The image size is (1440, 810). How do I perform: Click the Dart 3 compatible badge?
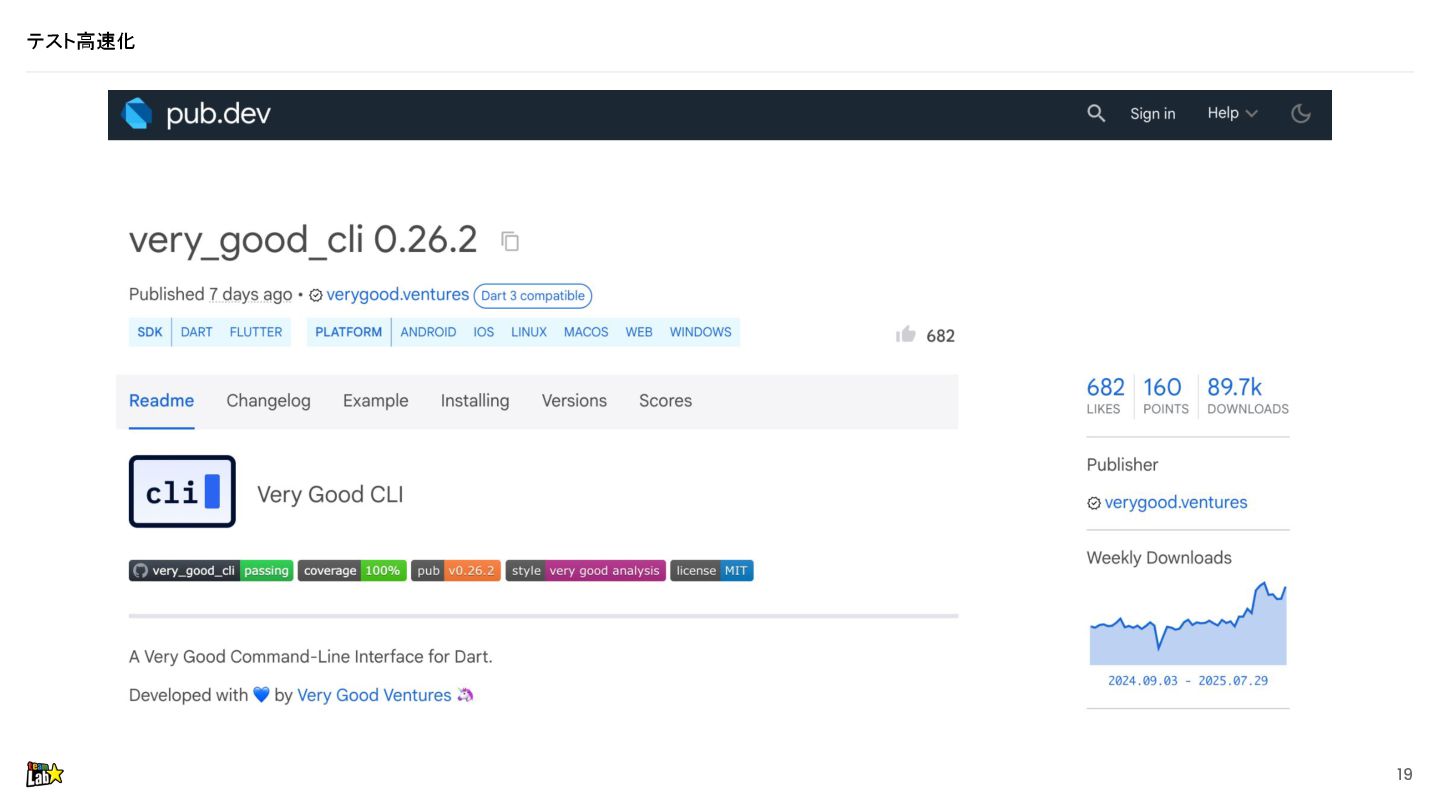[533, 296]
